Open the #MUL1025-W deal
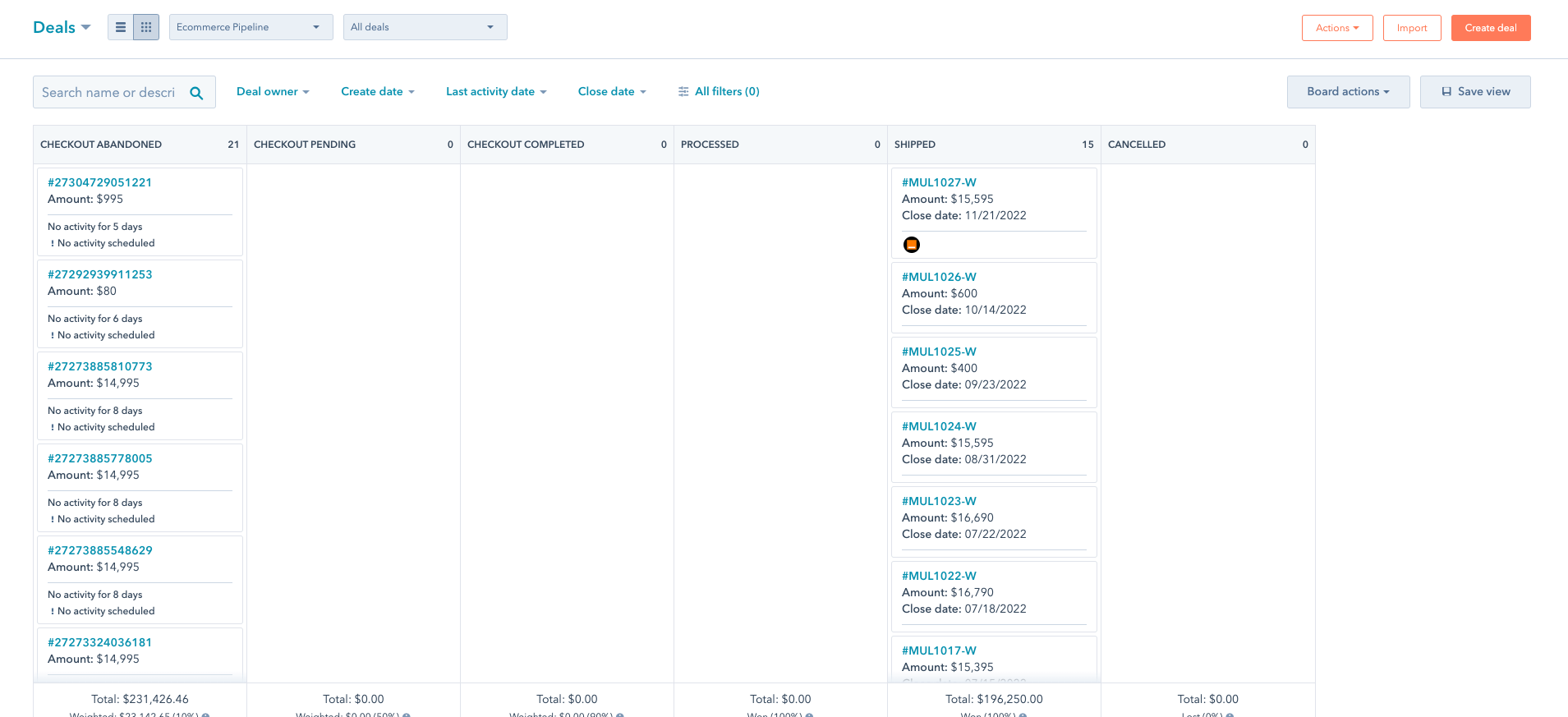1568x717 pixels. click(x=939, y=352)
